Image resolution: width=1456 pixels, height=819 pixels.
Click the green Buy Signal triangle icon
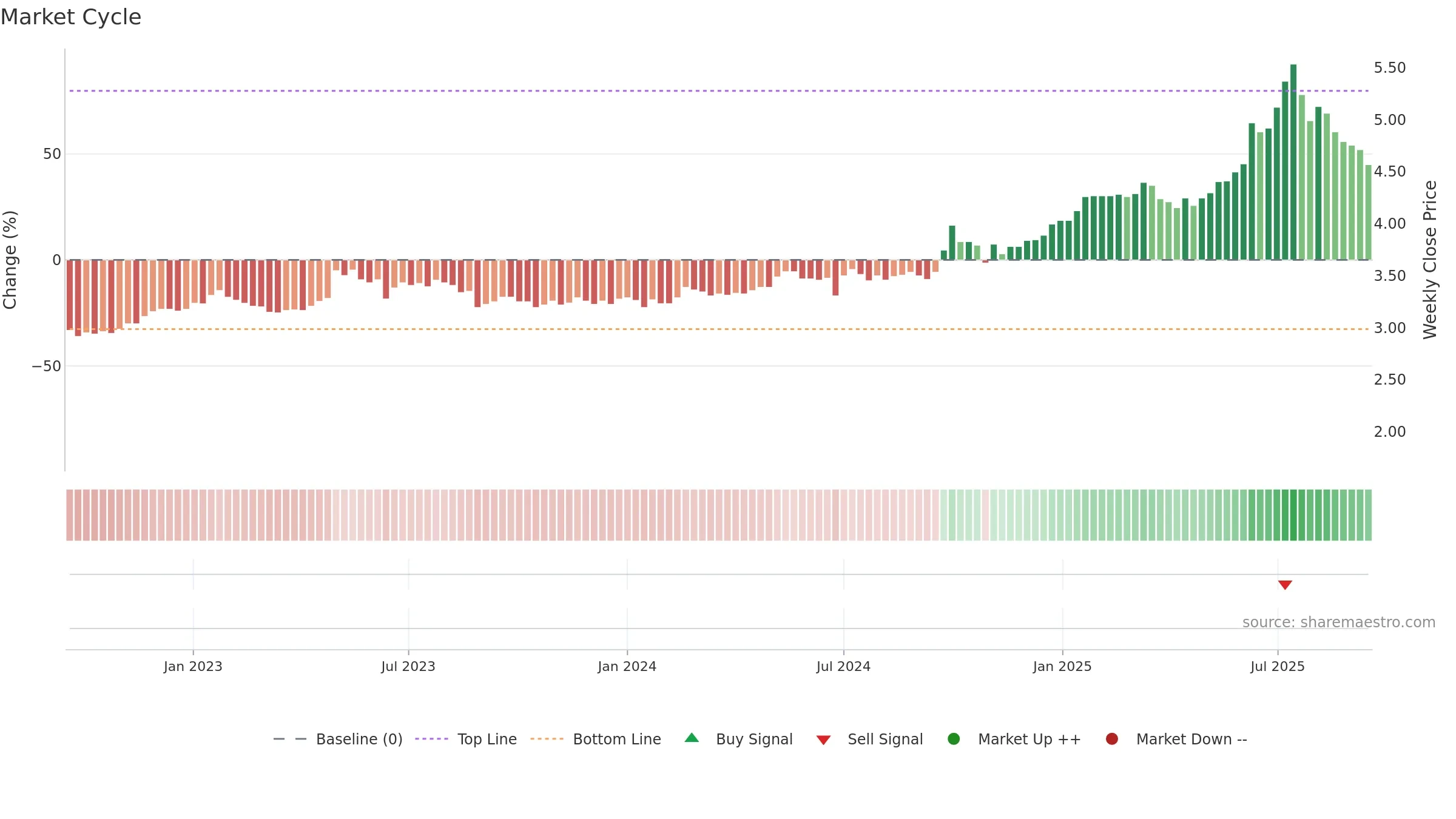coord(692,738)
